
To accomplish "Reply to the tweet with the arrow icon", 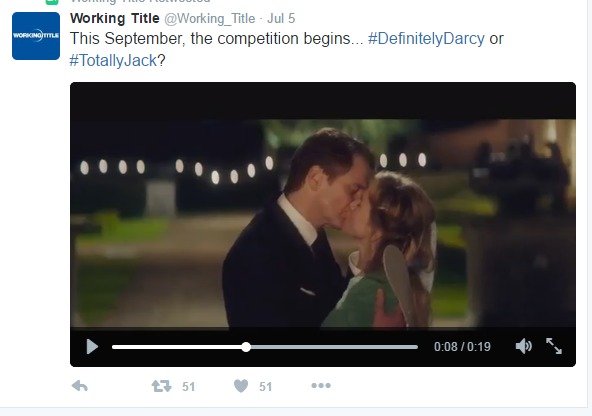I will (80, 386).
